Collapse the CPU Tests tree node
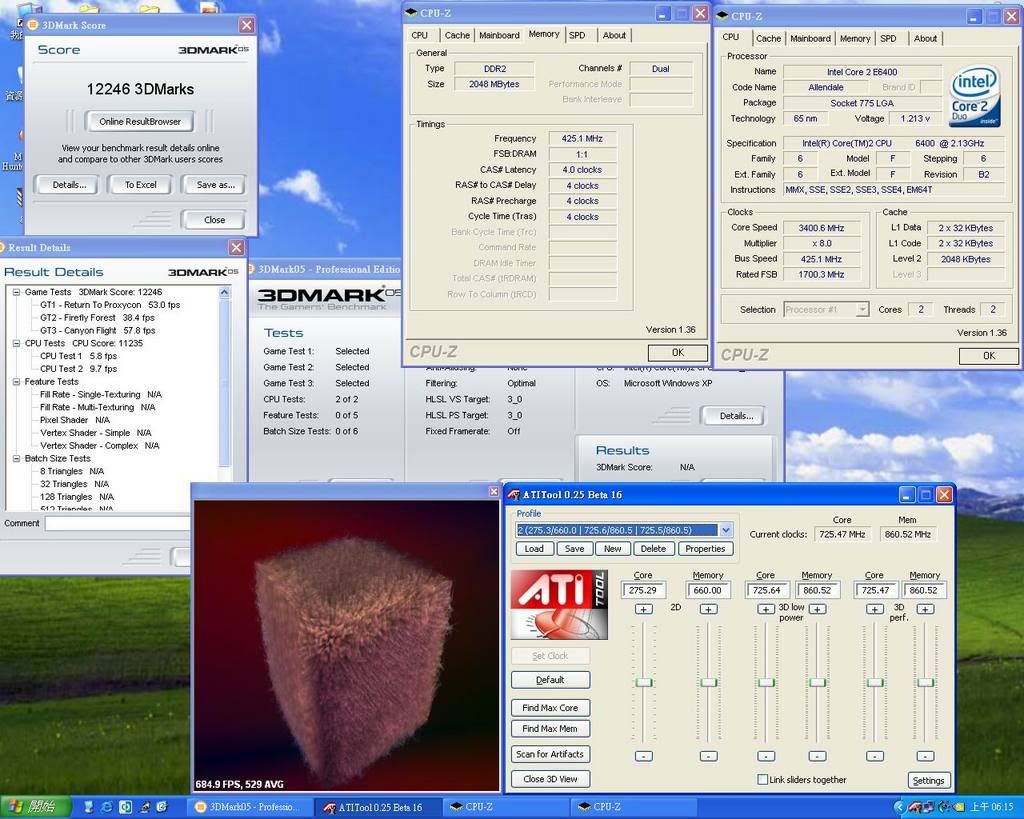Screen dimensions: 1024x819 coord(16,343)
